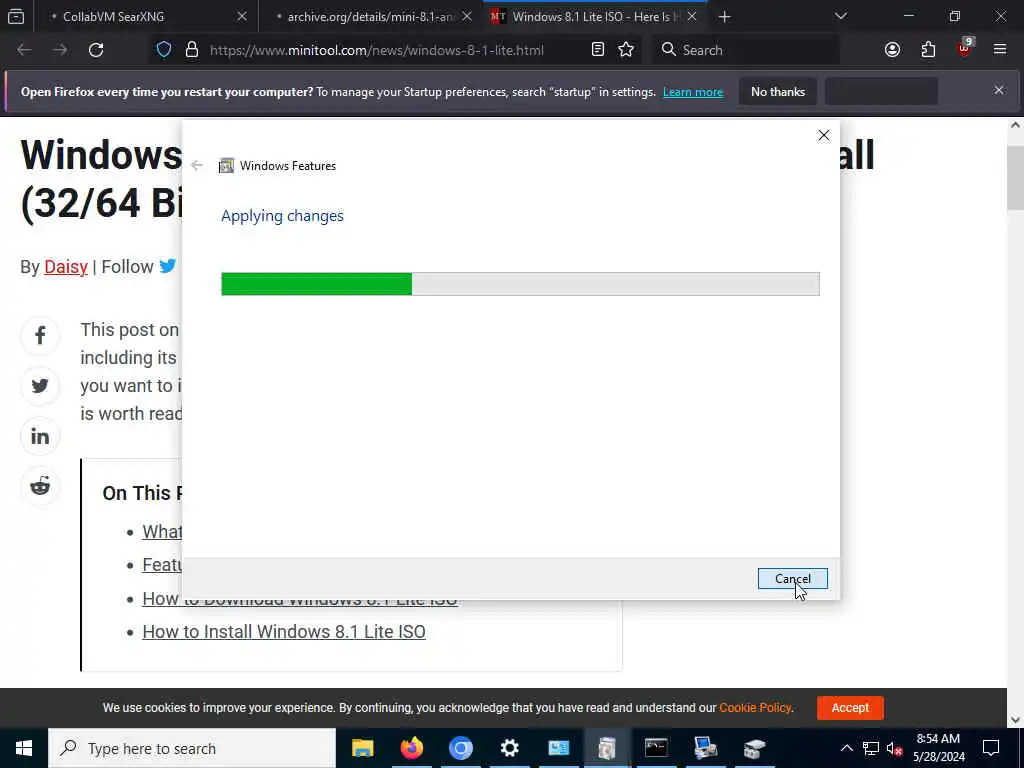Click the Firefox Search box
The width and height of the screenshot is (1024, 768).
[746, 50]
